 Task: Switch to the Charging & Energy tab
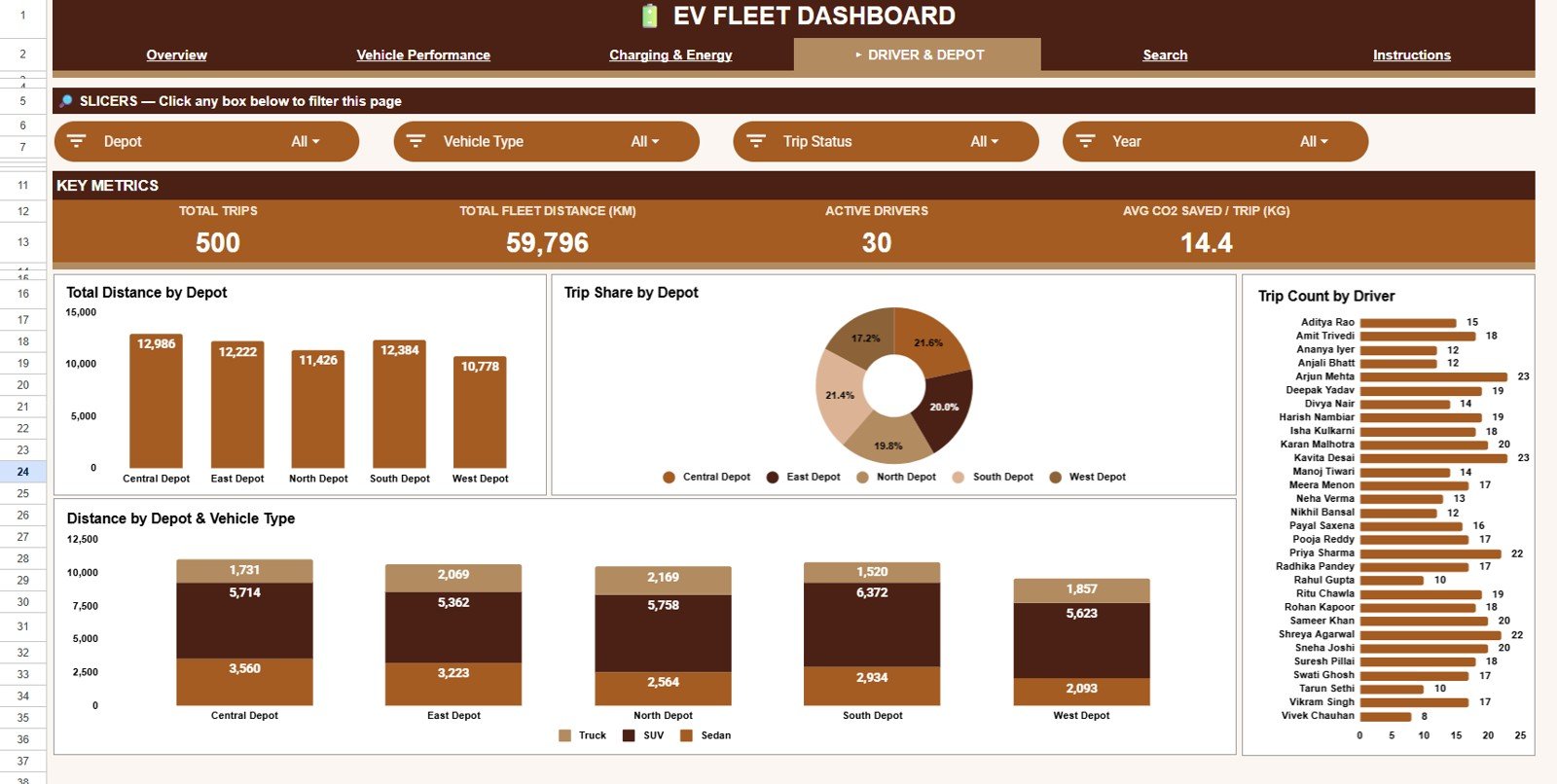[670, 55]
